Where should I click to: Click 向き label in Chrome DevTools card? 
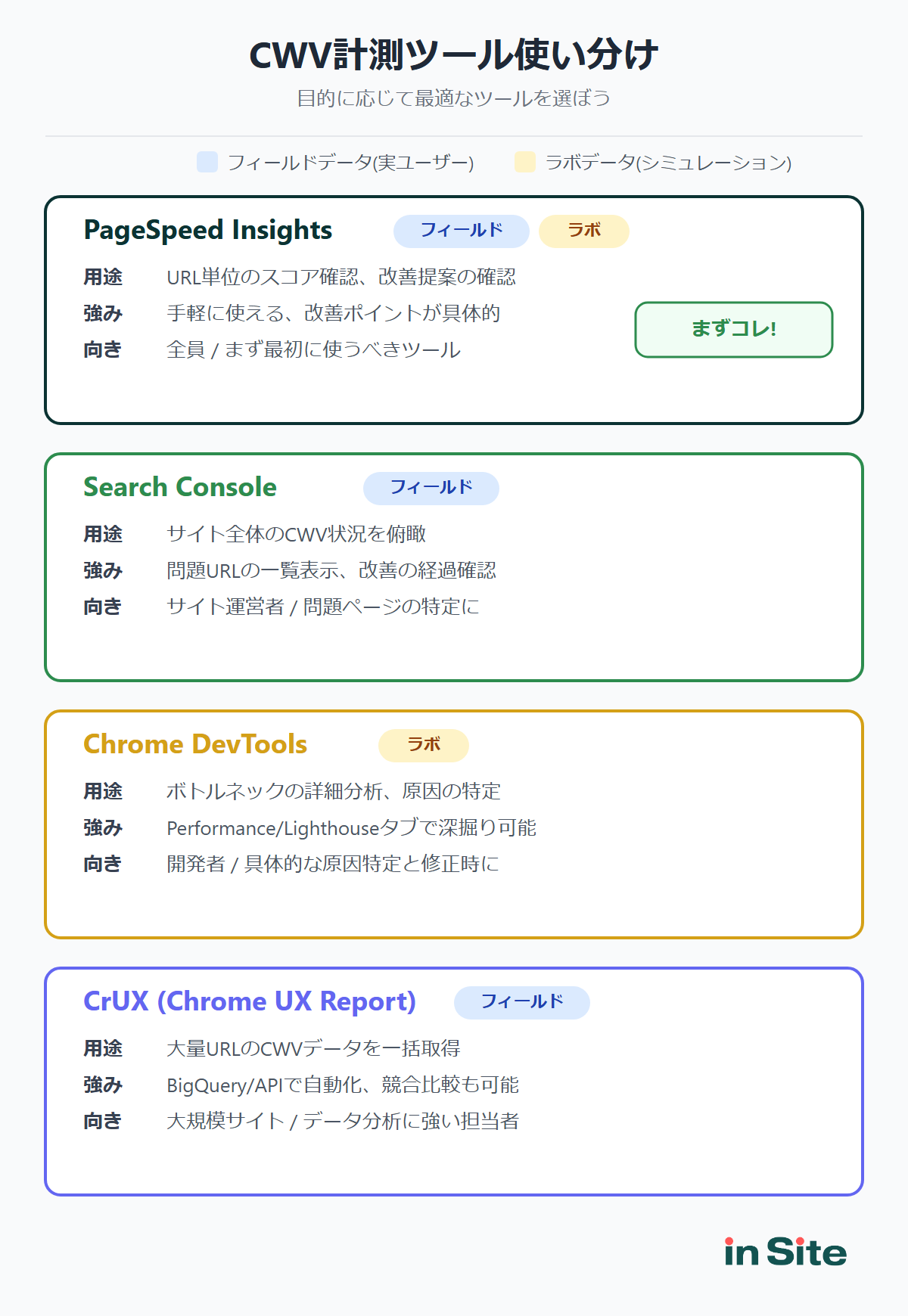point(103,864)
